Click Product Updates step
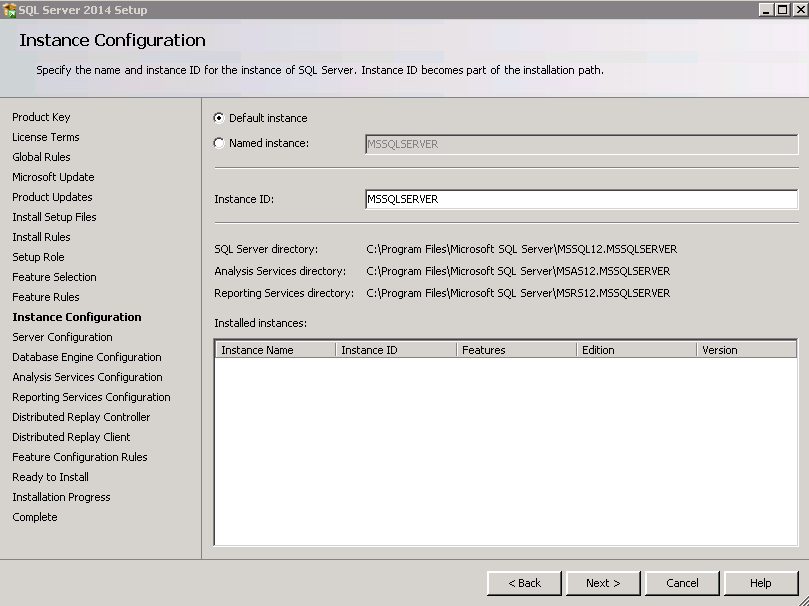 (x=52, y=197)
